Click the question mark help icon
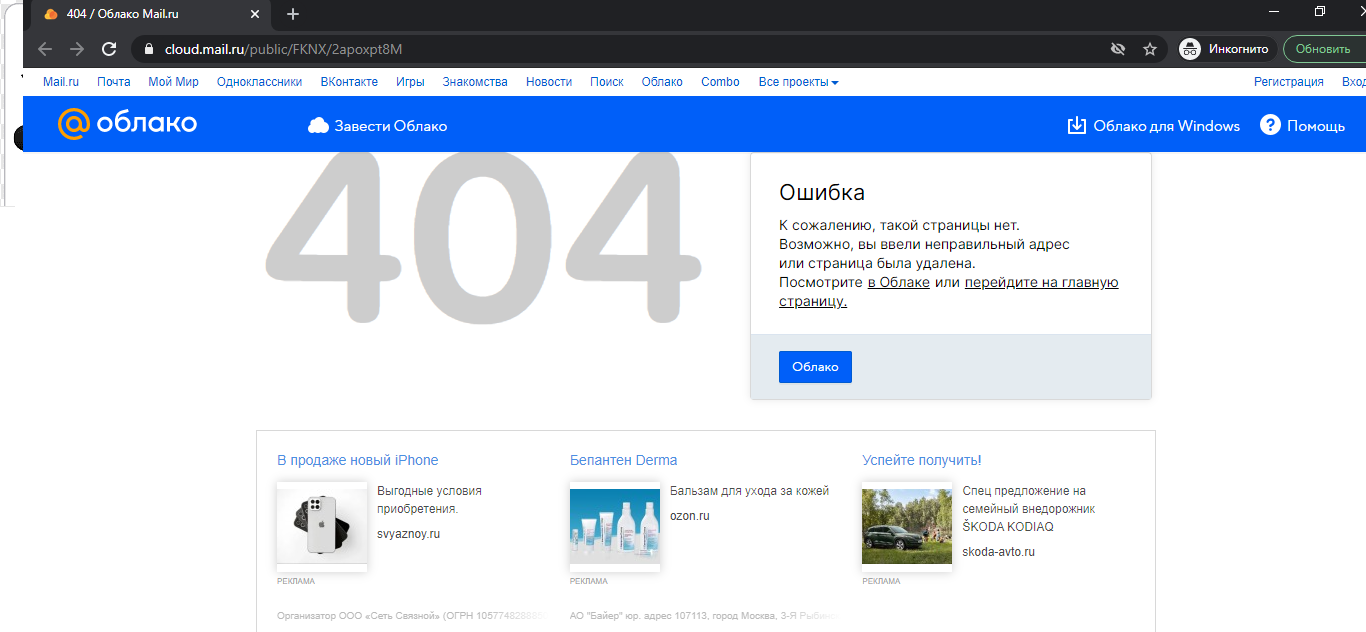Image resolution: width=1366 pixels, height=632 pixels. point(1270,125)
